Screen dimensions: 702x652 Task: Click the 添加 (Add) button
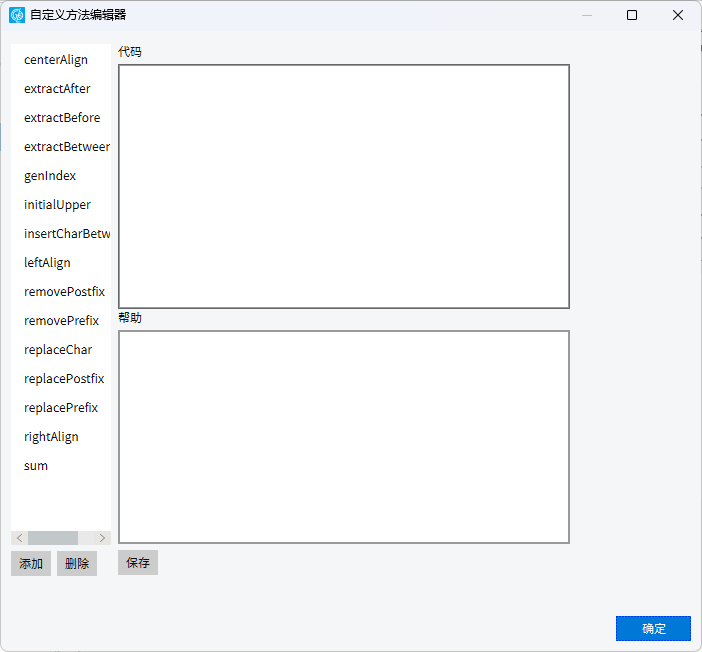[31, 563]
